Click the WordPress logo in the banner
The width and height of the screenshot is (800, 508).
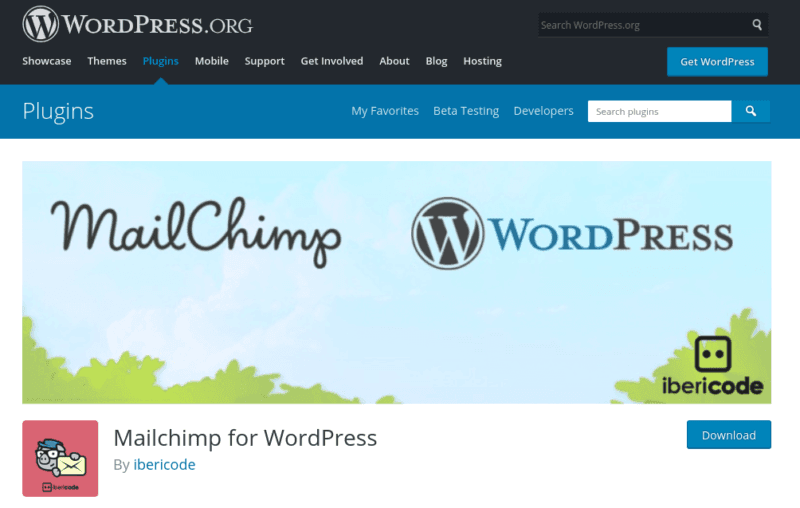click(x=572, y=234)
